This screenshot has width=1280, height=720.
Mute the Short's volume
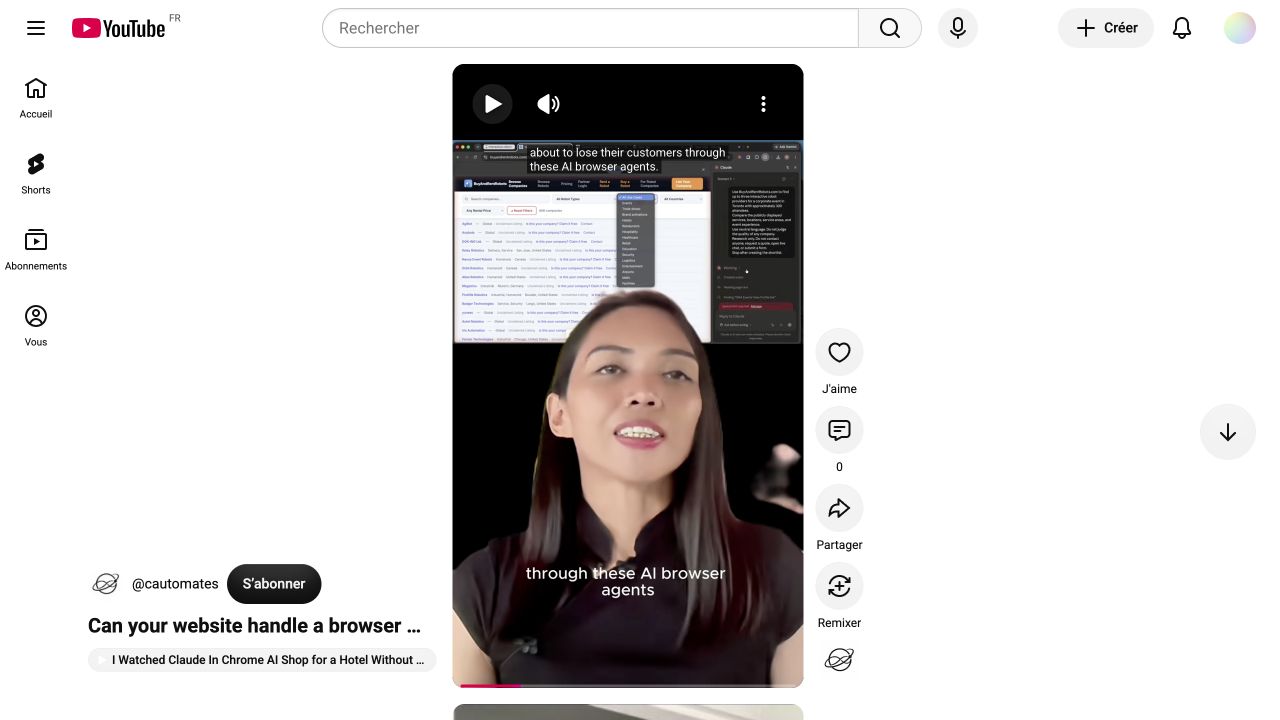click(x=549, y=104)
